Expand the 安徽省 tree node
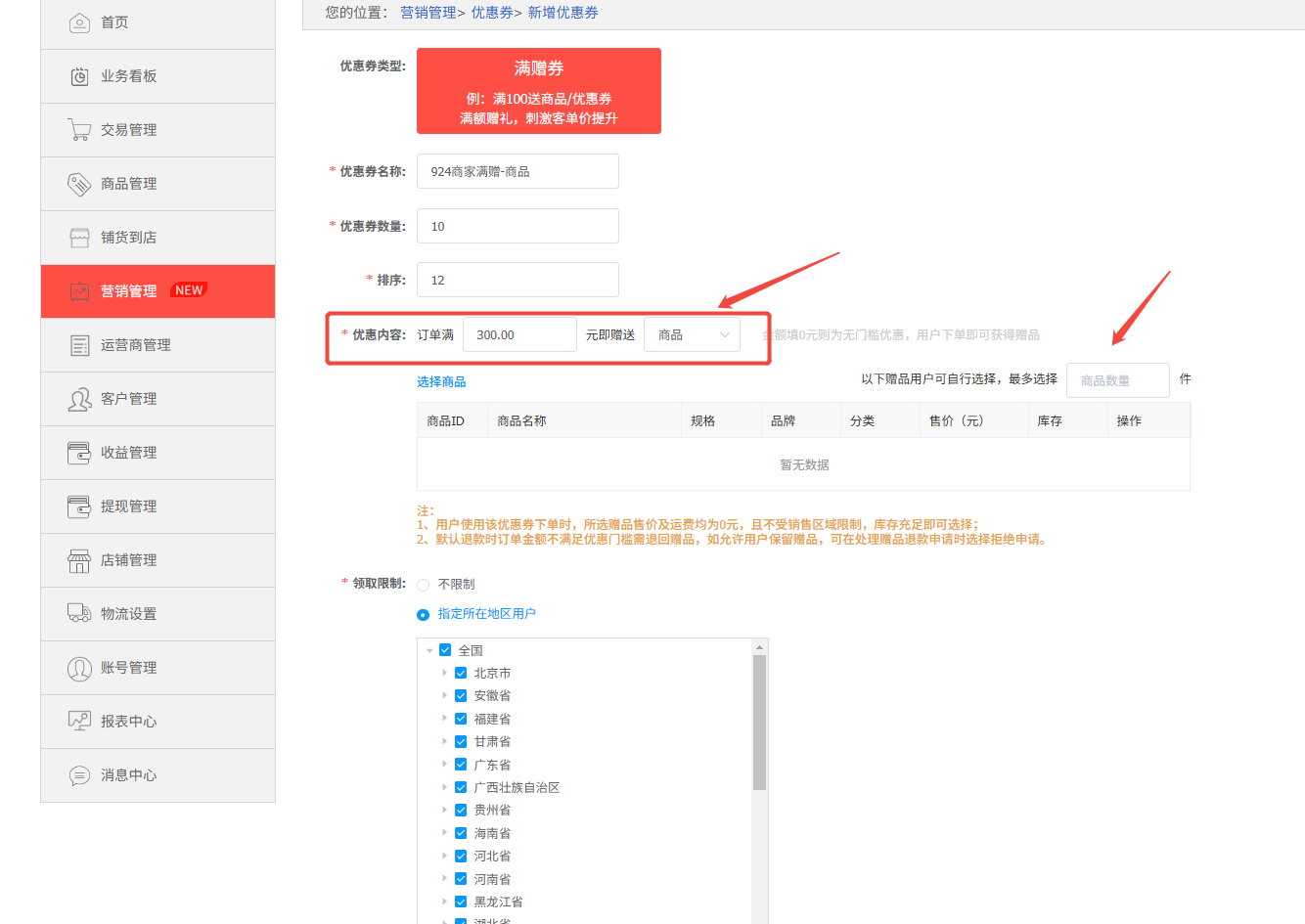 pos(447,695)
